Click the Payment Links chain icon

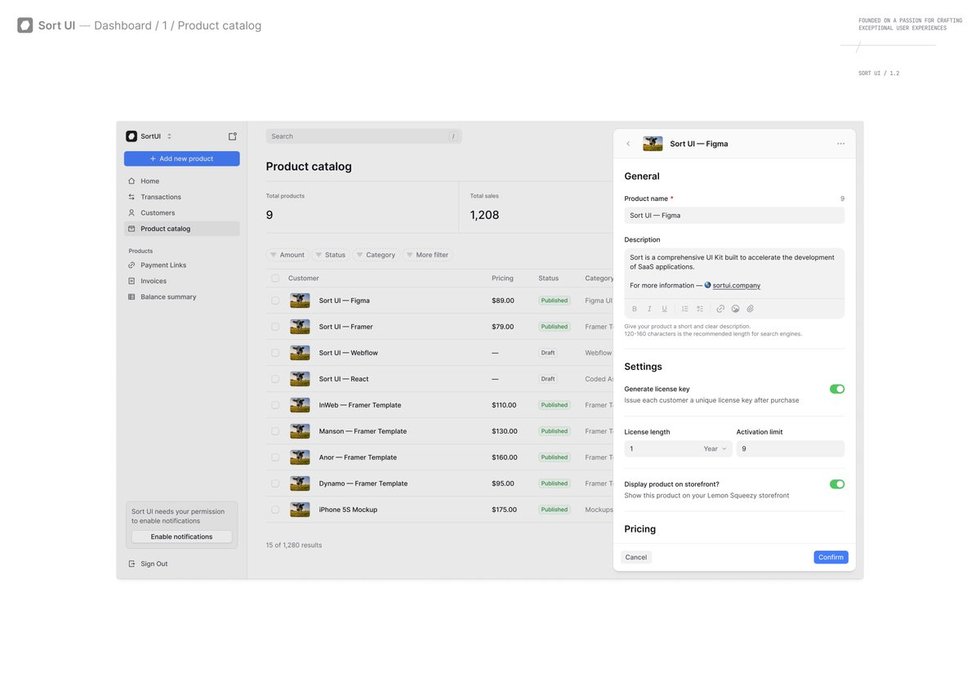tap(131, 265)
